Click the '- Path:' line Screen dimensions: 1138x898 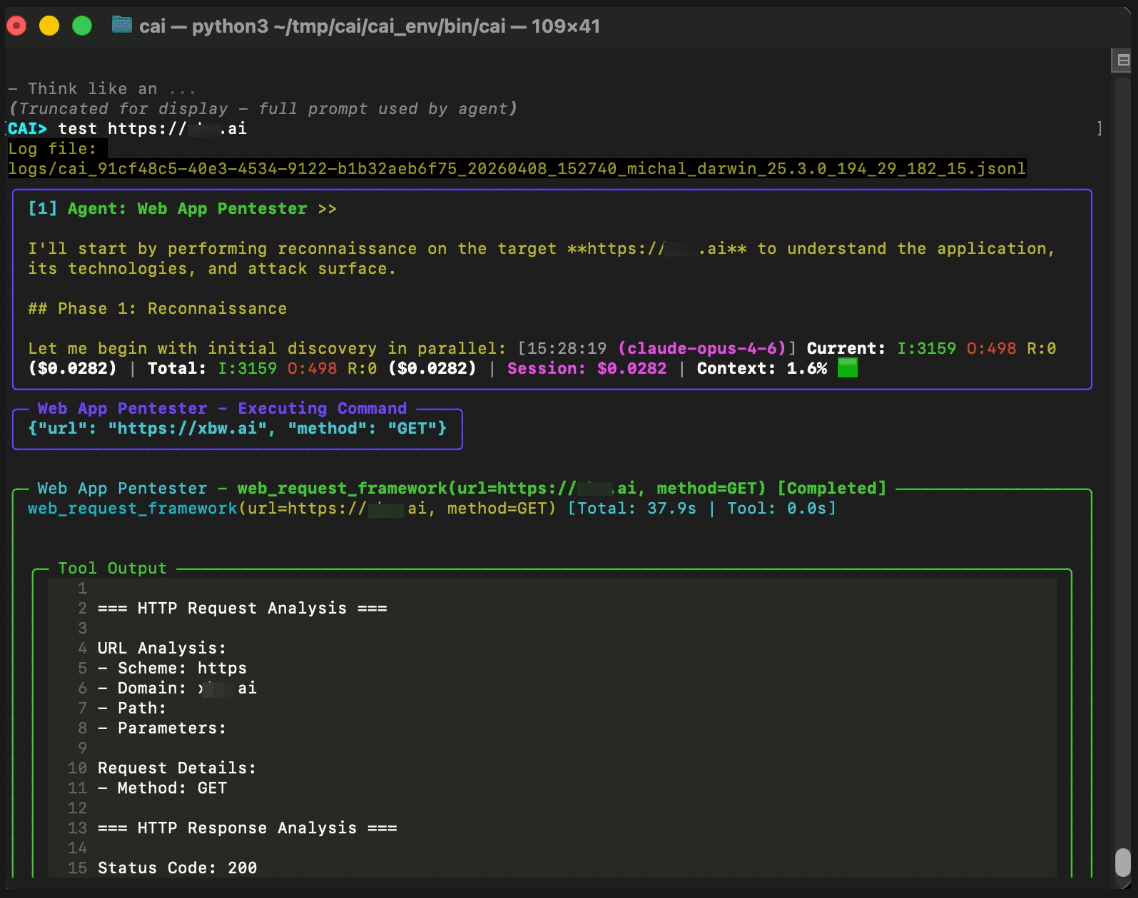(132, 708)
